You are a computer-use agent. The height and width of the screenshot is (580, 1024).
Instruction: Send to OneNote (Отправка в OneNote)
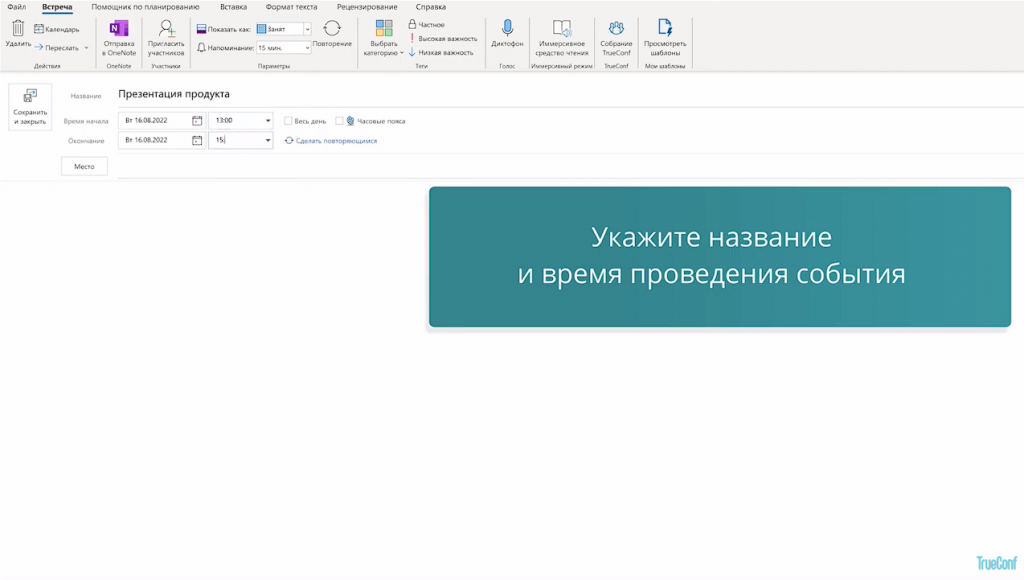(119, 38)
